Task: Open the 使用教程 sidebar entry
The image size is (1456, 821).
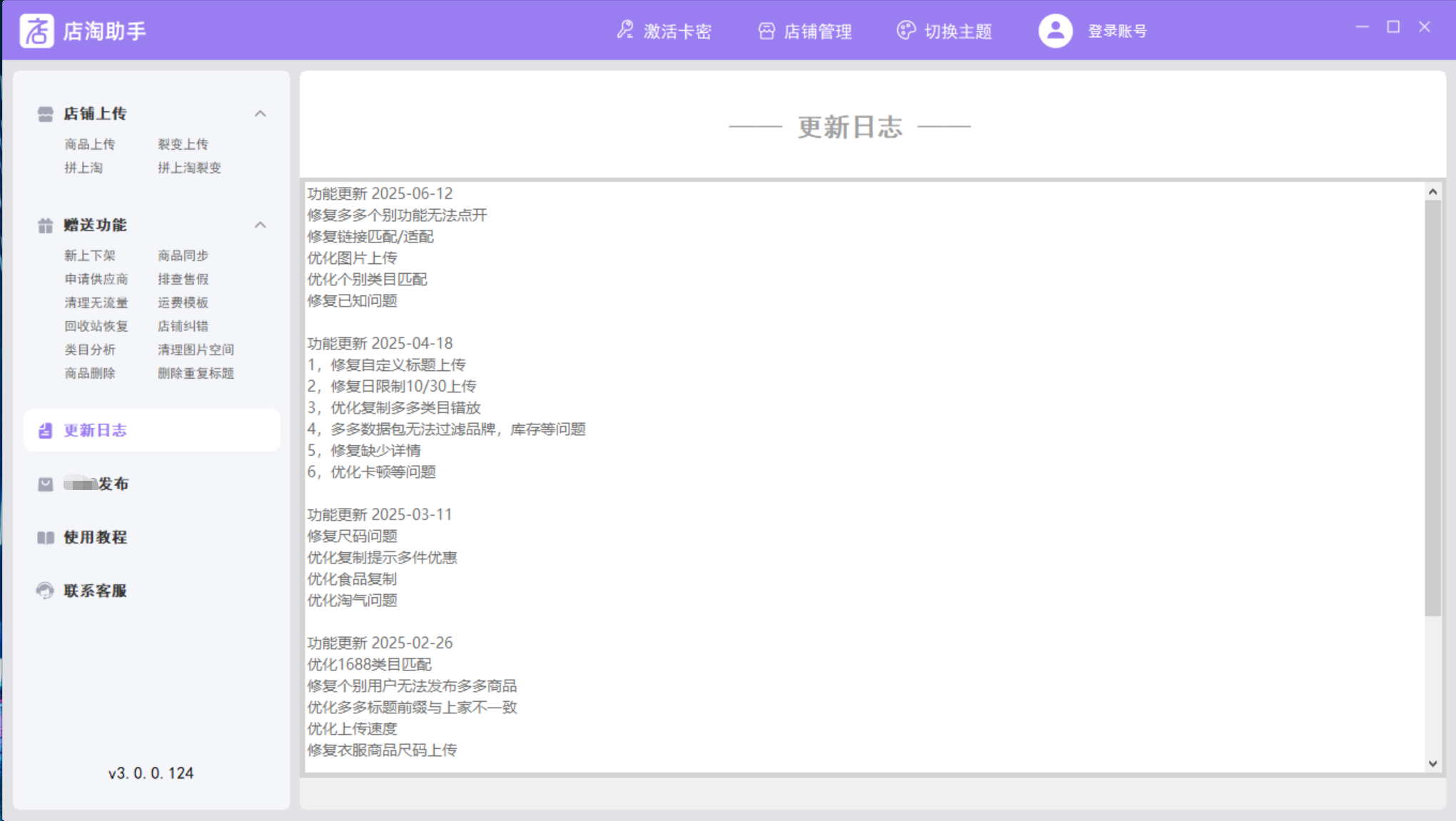Action: [95, 537]
